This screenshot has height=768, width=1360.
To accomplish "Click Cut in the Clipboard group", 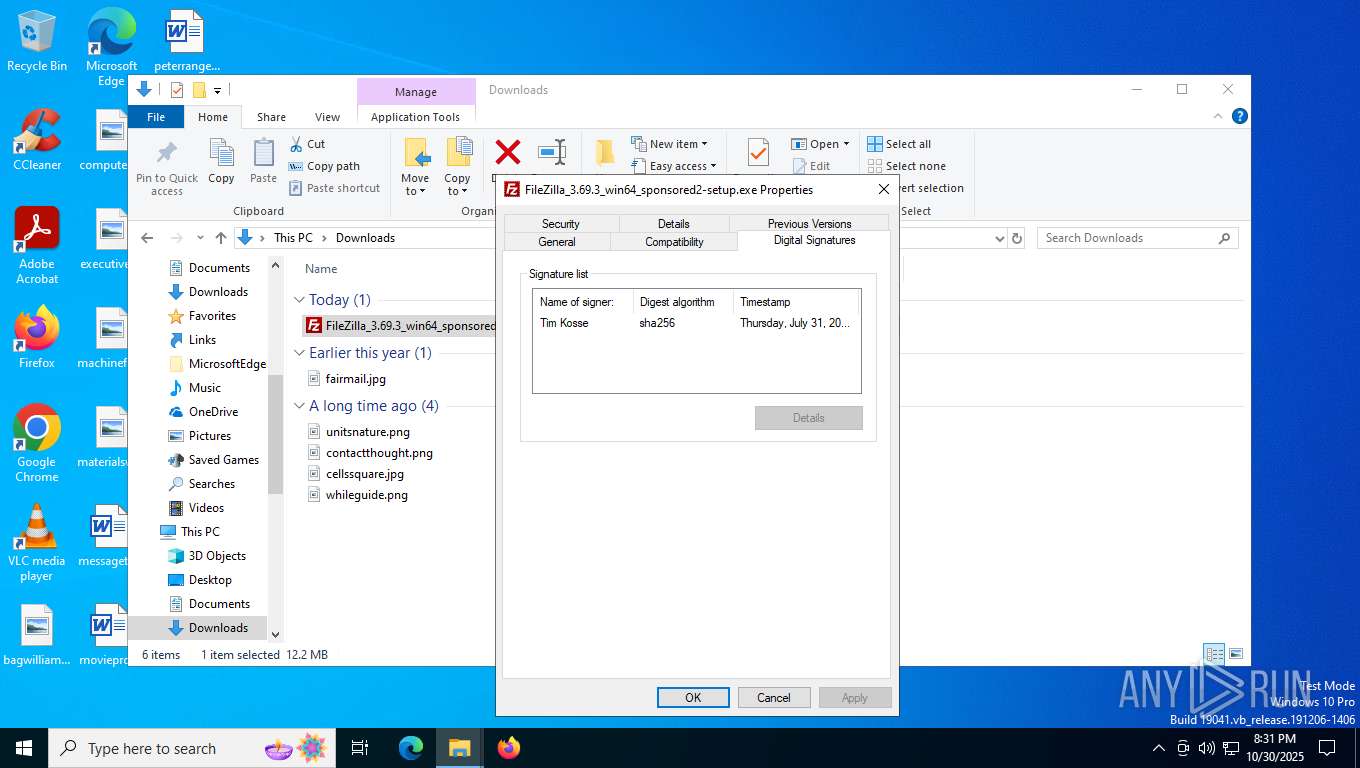I will click(307, 144).
